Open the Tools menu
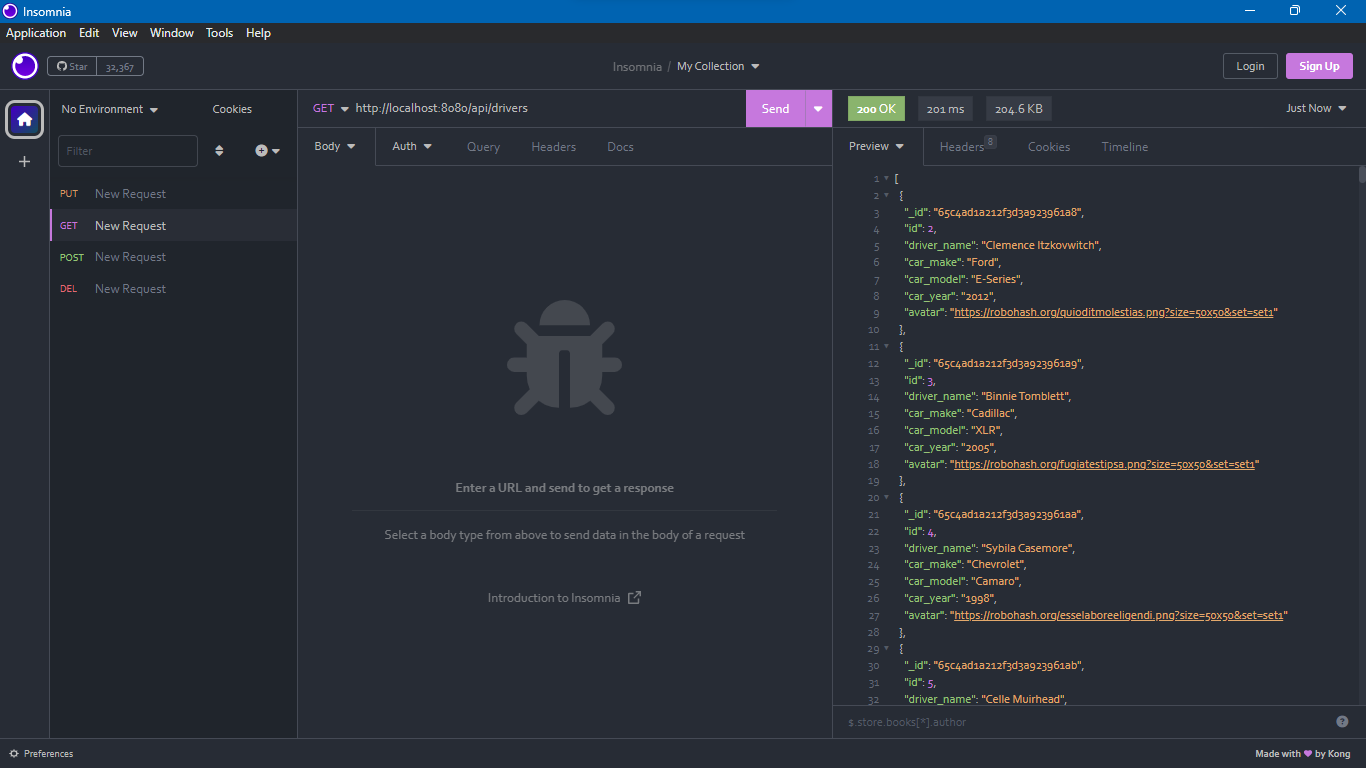 [220, 33]
